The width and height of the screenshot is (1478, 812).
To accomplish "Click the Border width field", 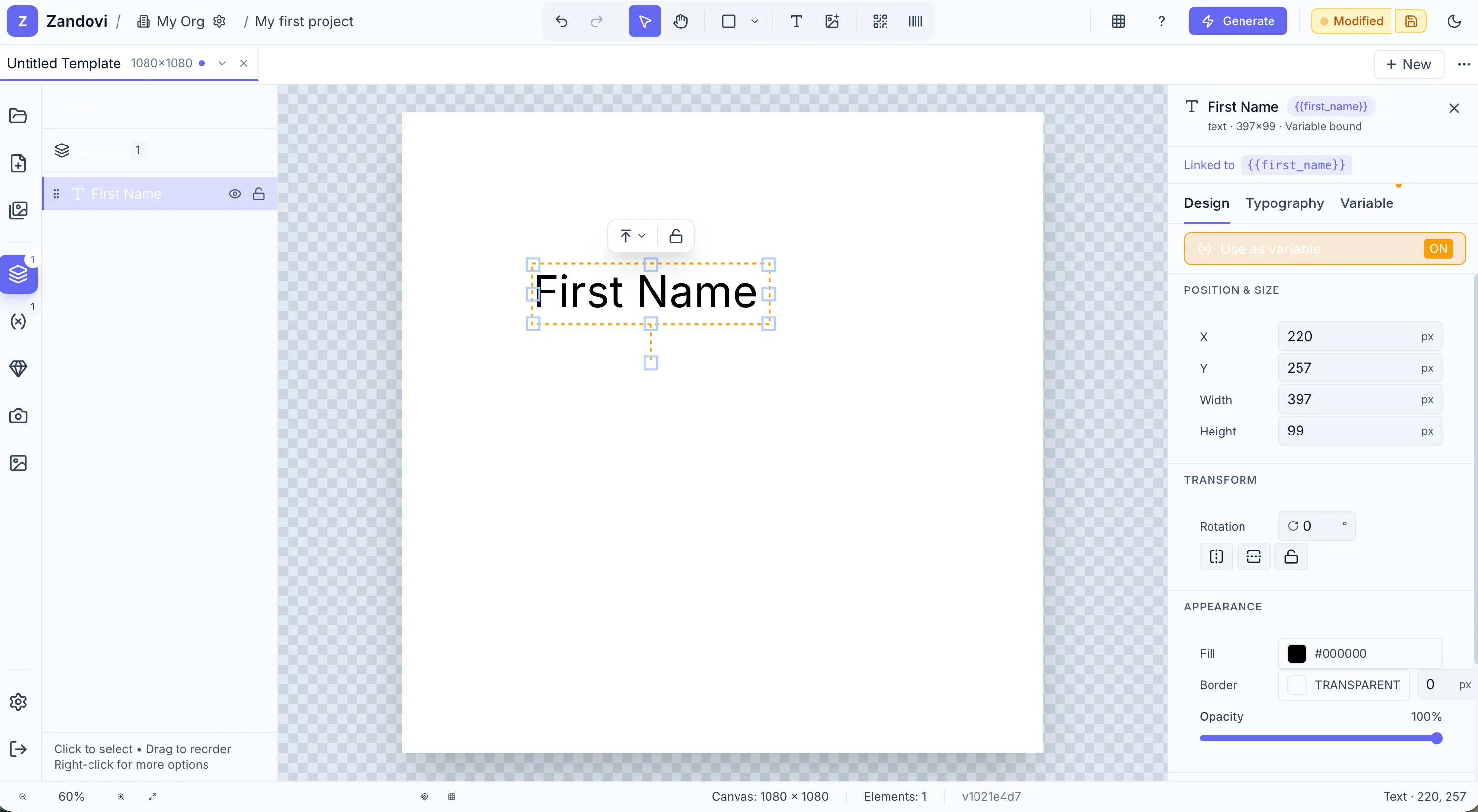I will tap(1446, 685).
